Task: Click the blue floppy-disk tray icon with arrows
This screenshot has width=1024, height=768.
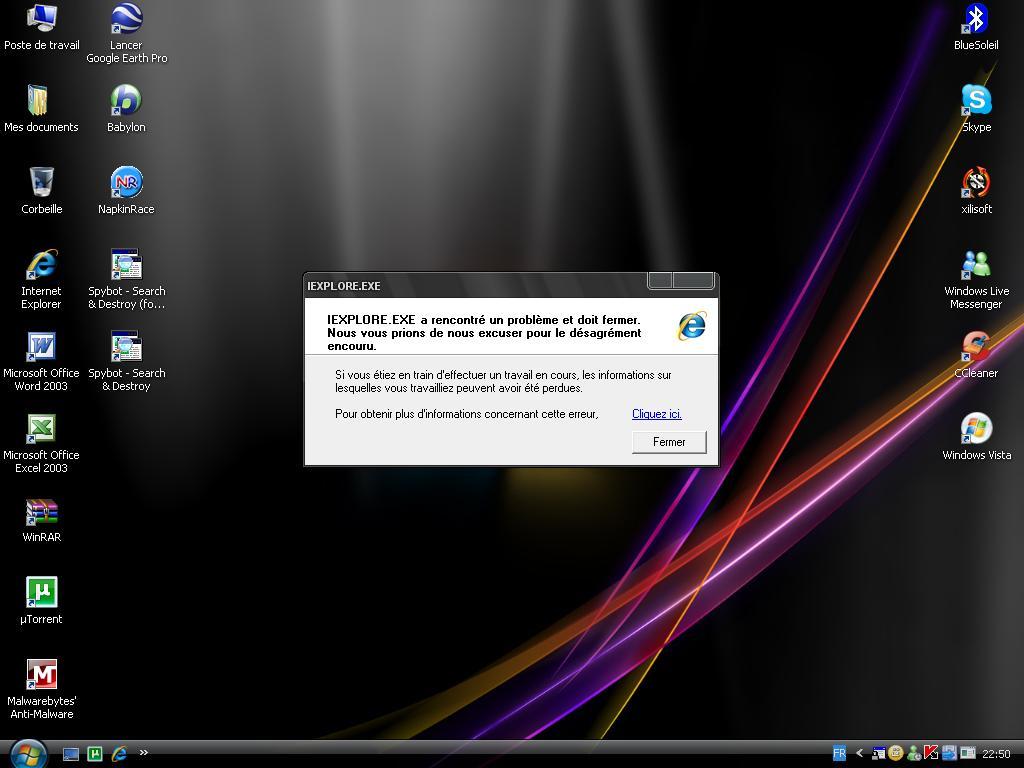Action: click(949, 754)
